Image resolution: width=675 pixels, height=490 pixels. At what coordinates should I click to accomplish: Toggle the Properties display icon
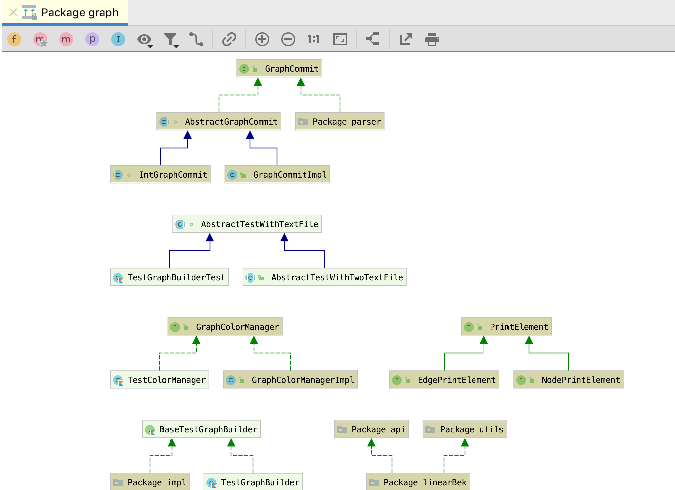click(x=93, y=40)
